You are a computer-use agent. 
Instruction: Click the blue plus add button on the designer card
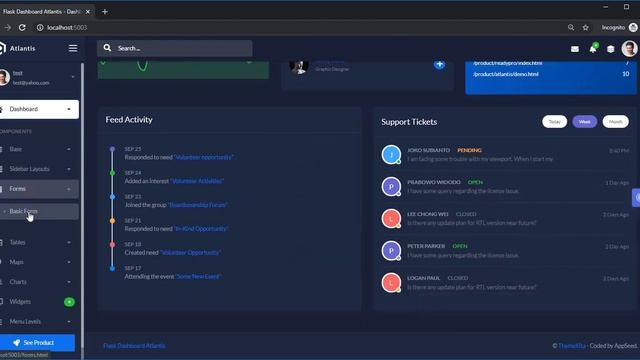(439, 64)
